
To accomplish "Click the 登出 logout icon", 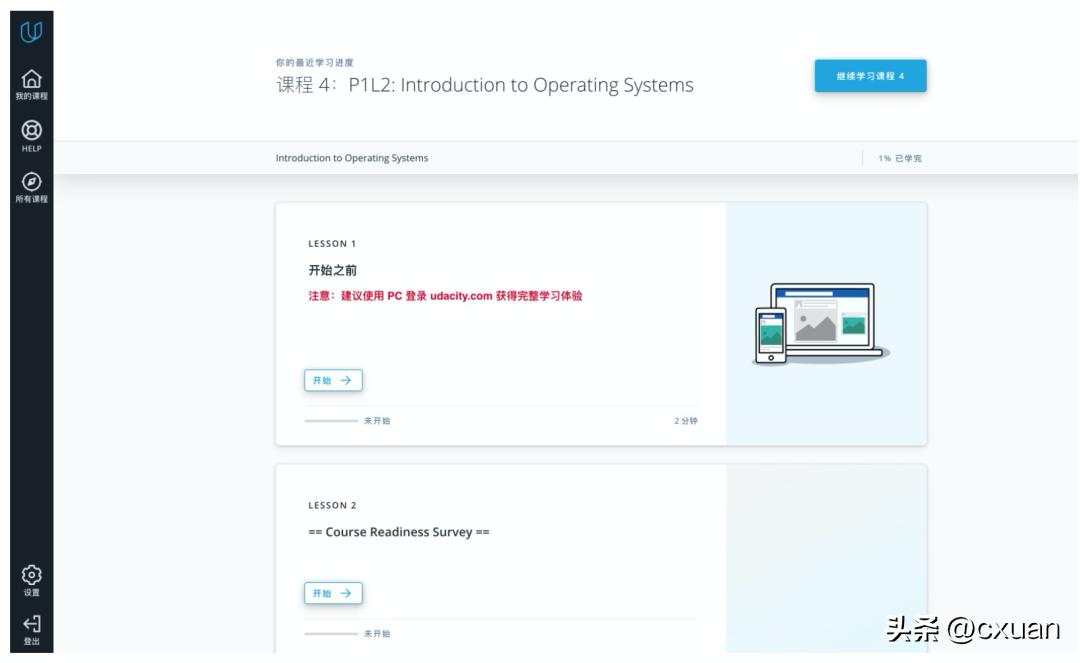I will point(31,624).
